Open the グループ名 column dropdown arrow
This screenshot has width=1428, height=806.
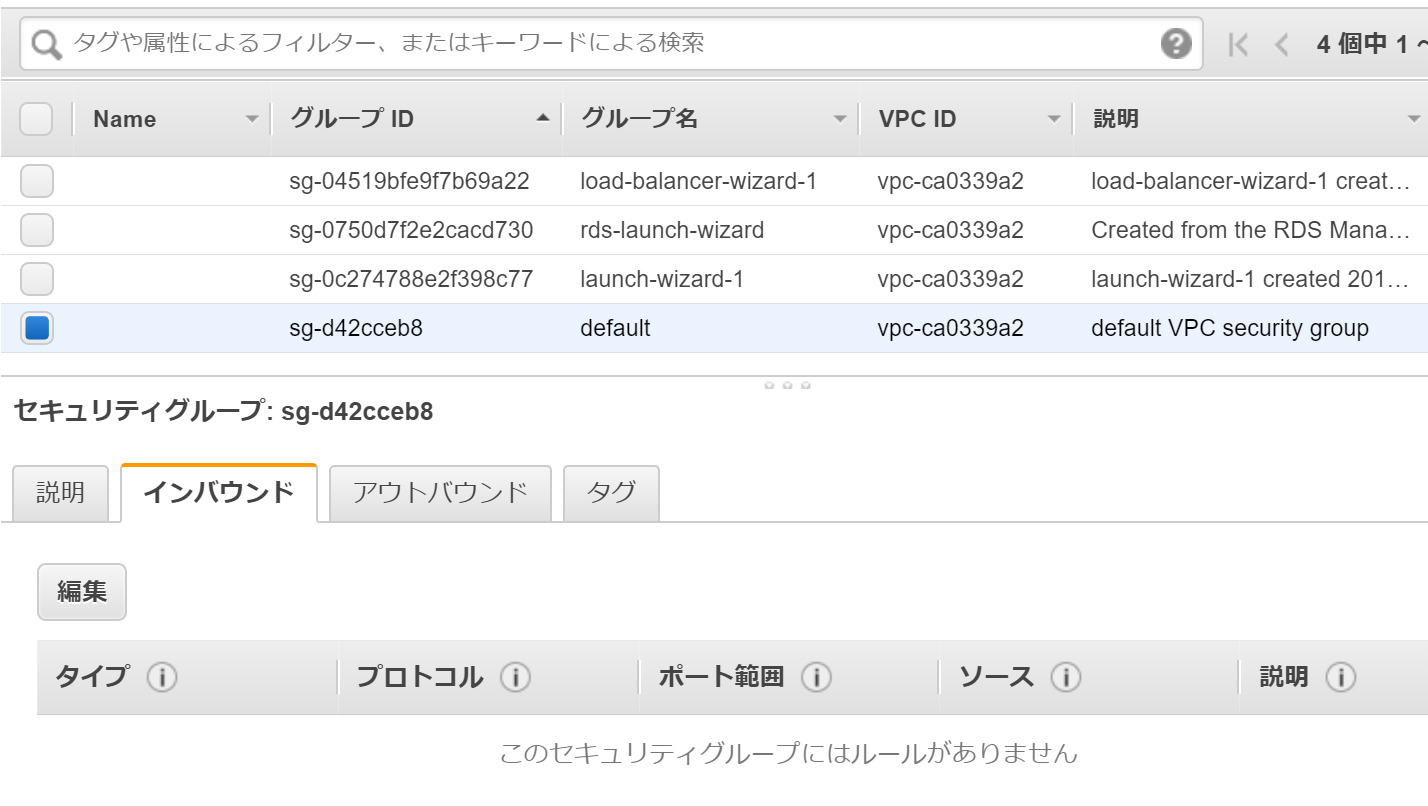(x=840, y=120)
